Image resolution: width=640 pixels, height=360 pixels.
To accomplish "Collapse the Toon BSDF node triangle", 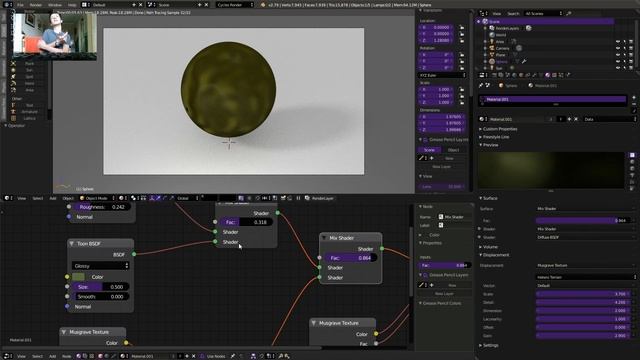I will 72,244.
